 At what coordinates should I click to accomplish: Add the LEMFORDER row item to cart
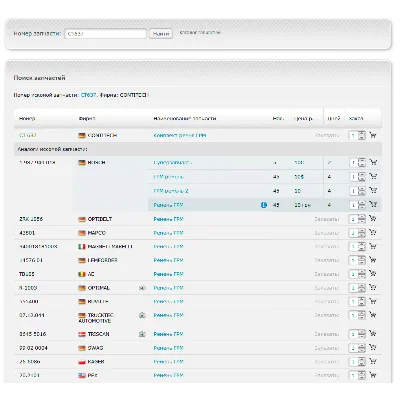tap(373, 260)
